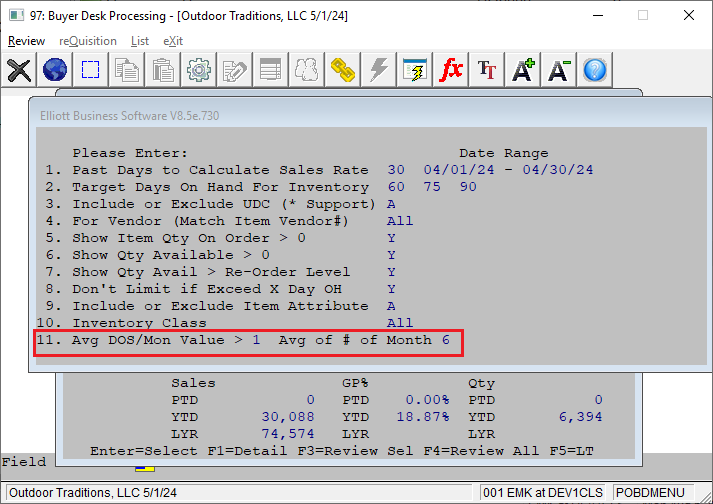Open the gear settings toolbar icon
This screenshot has width=713, height=504.
tap(199, 70)
